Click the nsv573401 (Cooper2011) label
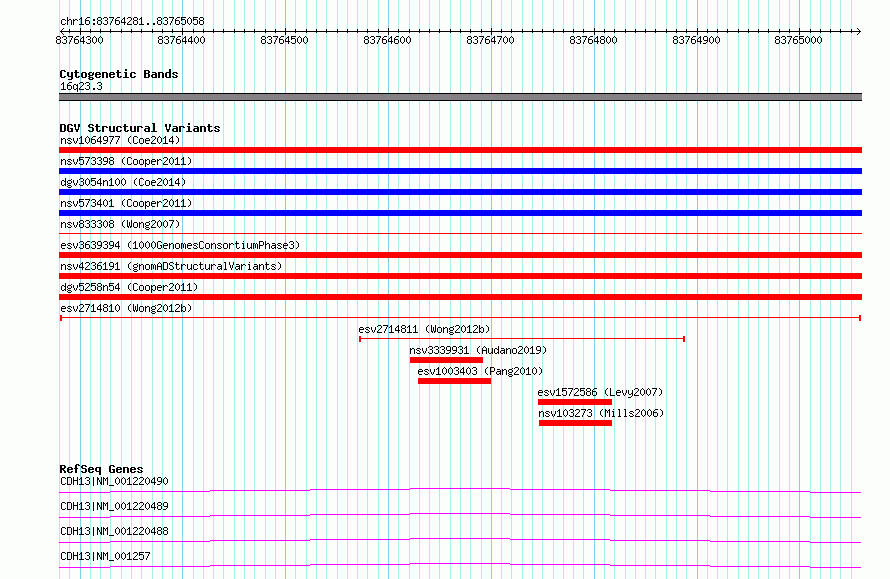 [126, 203]
